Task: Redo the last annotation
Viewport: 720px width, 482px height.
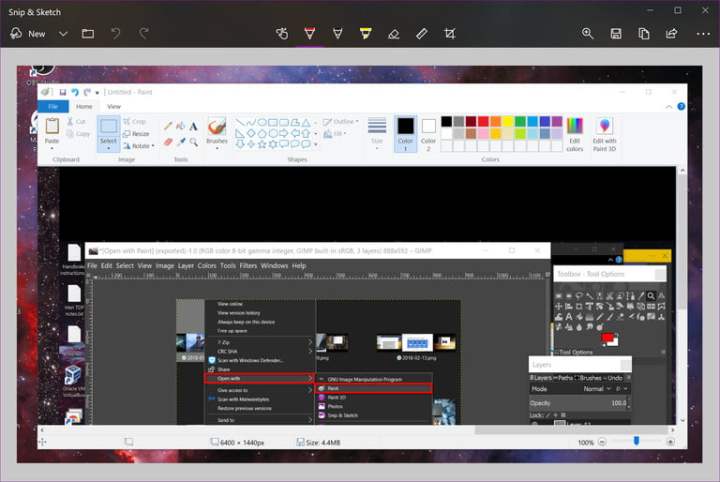Action: 144,33
